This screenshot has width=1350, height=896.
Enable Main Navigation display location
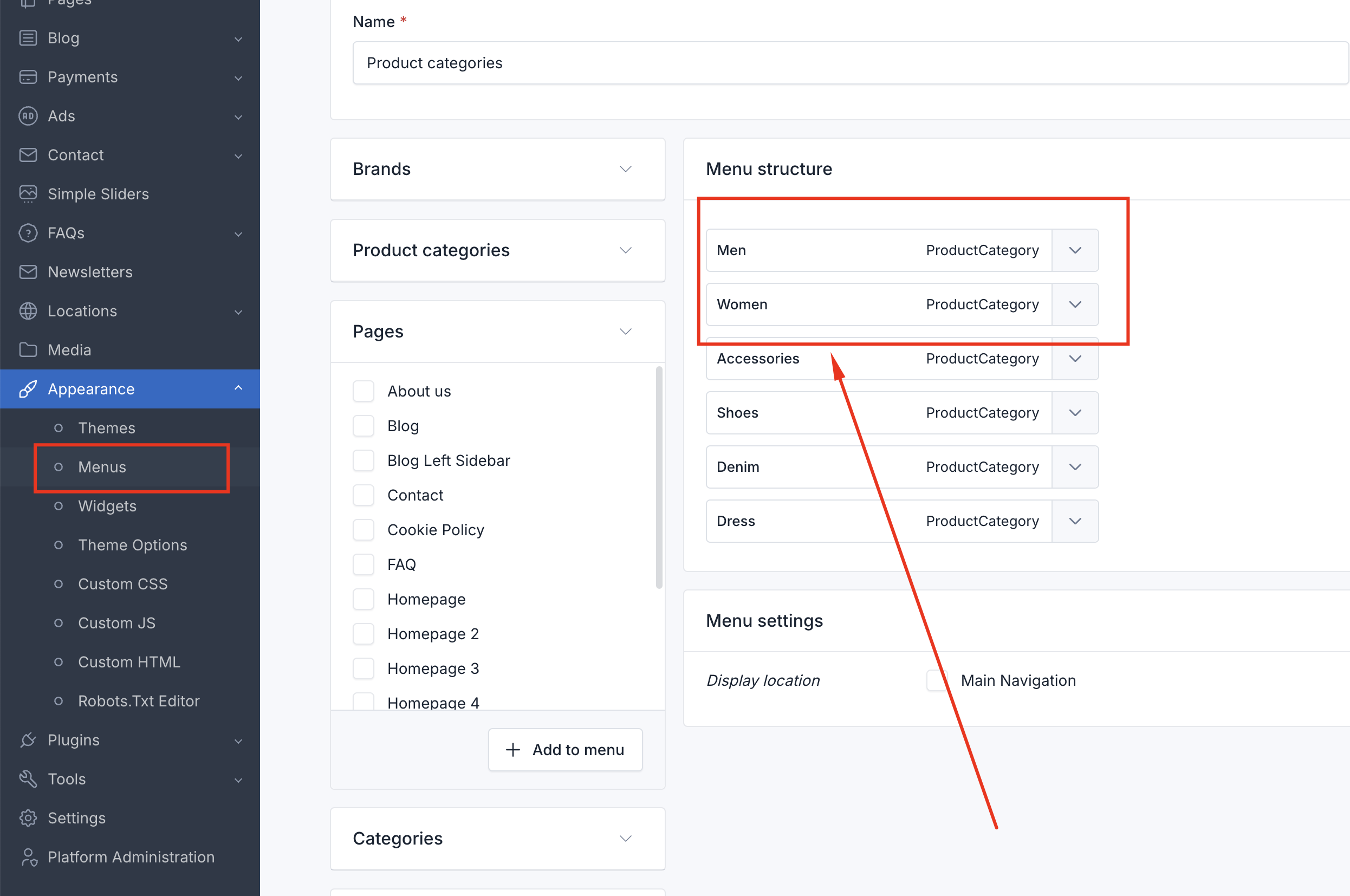tap(936, 680)
